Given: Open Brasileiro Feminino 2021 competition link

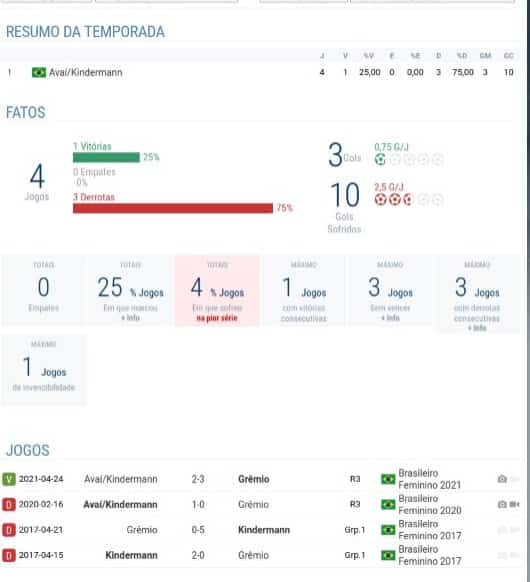Looking at the screenshot, I should click(429, 479).
